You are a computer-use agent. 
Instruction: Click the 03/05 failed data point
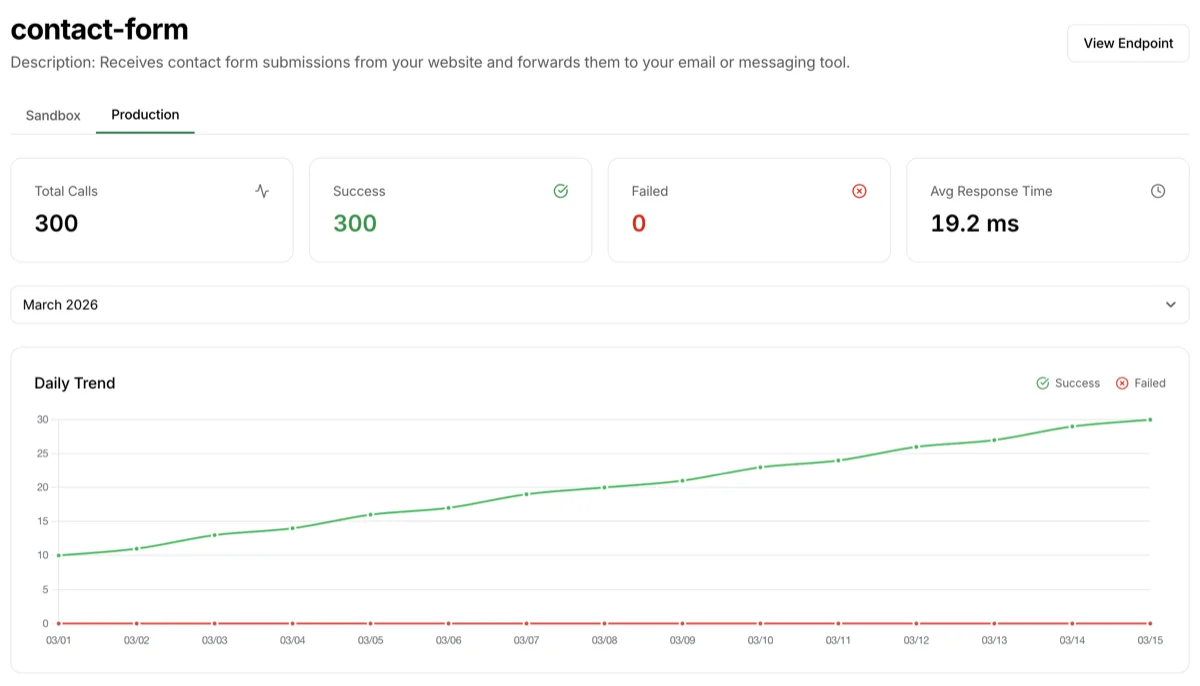(370, 623)
